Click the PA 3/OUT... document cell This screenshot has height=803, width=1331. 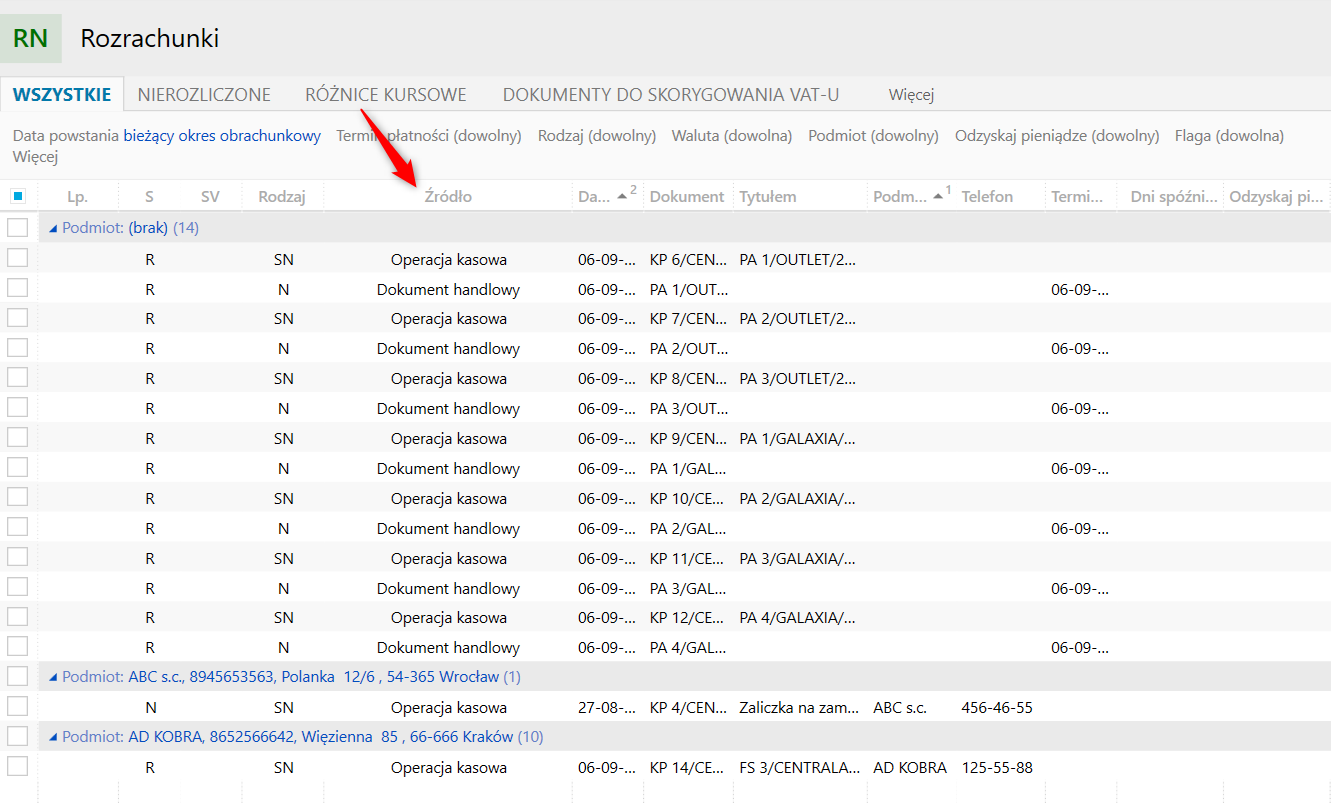pos(688,409)
